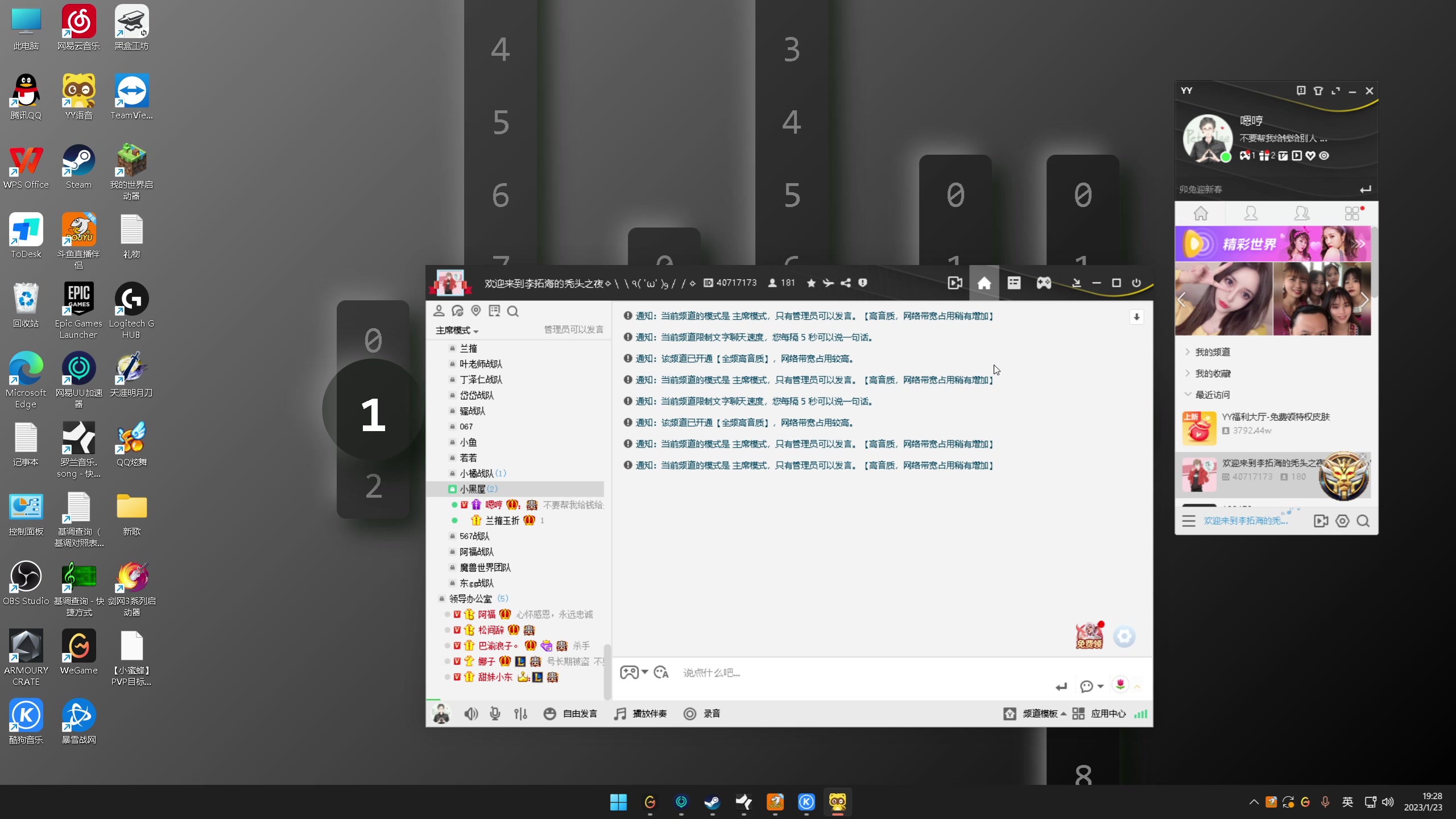Click the share icon in channel header
The image size is (1456, 819).
coord(846,283)
